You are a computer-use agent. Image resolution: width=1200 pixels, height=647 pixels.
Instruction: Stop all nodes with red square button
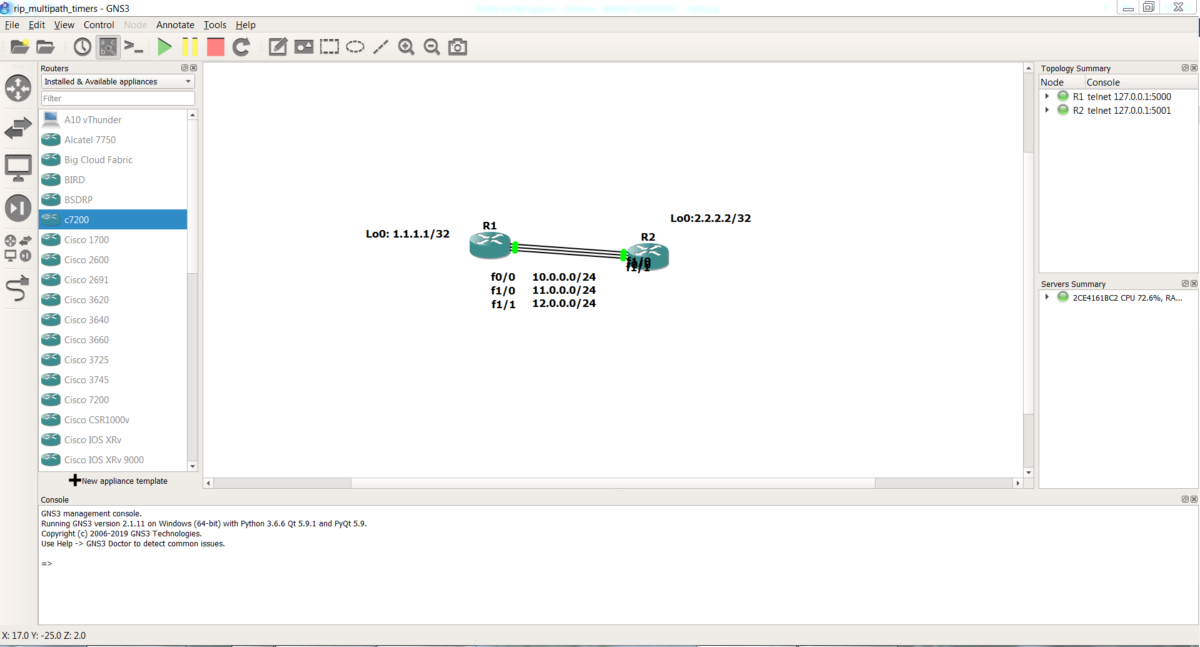click(x=215, y=47)
